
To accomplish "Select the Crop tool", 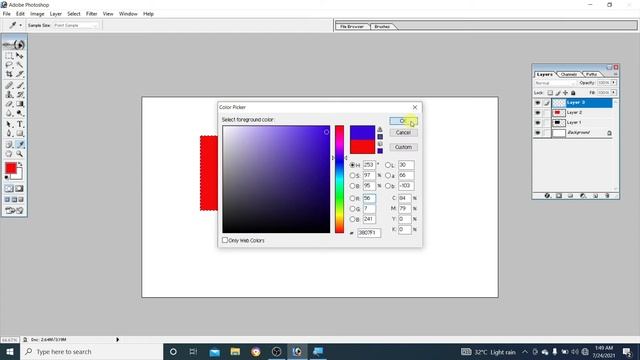I will [9, 74].
